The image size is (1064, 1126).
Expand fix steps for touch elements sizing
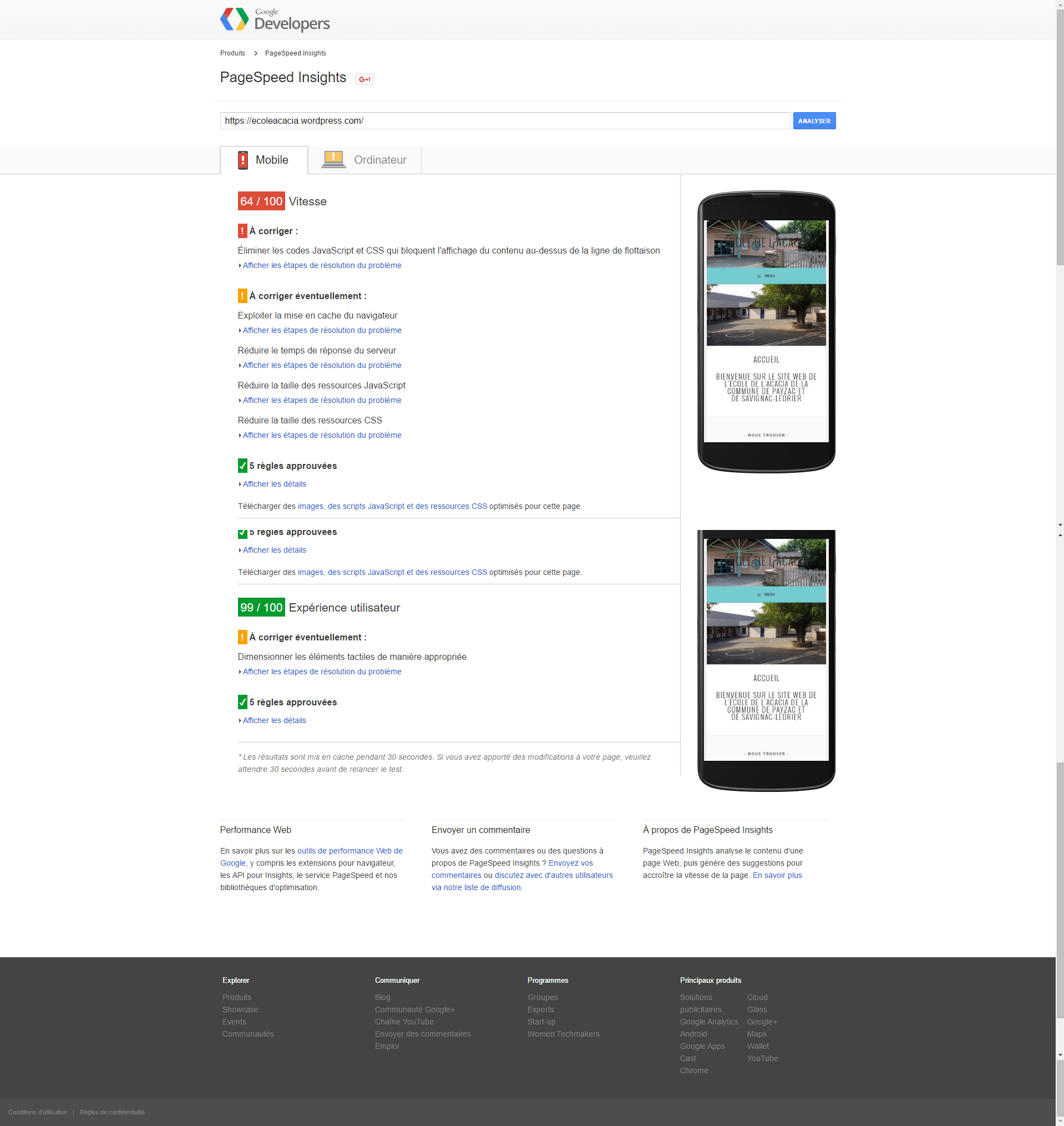(x=322, y=671)
